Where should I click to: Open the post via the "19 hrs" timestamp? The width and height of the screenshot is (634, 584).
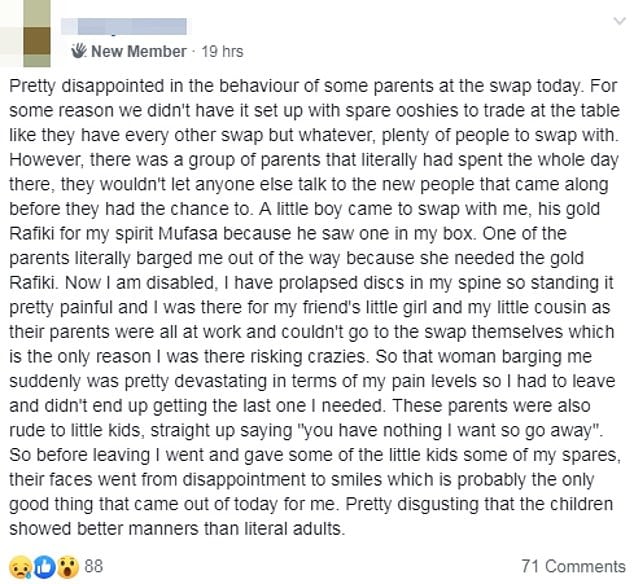pyautogui.click(x=220, y=51)
